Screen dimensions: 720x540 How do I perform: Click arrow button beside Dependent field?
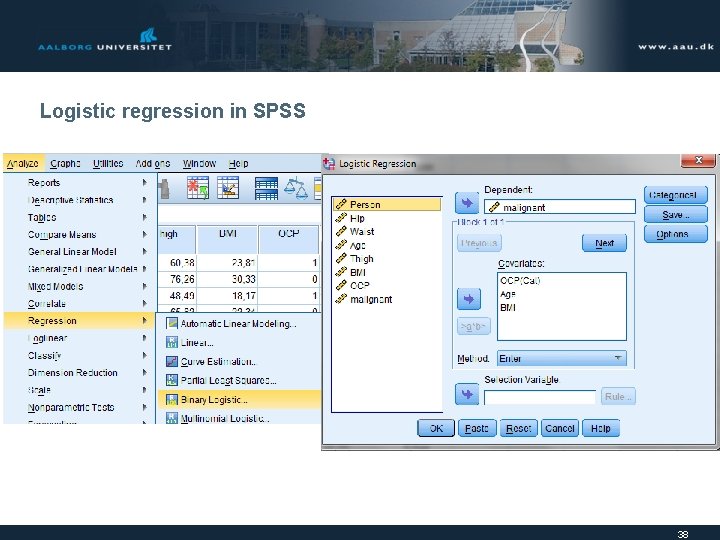(467, 203)
